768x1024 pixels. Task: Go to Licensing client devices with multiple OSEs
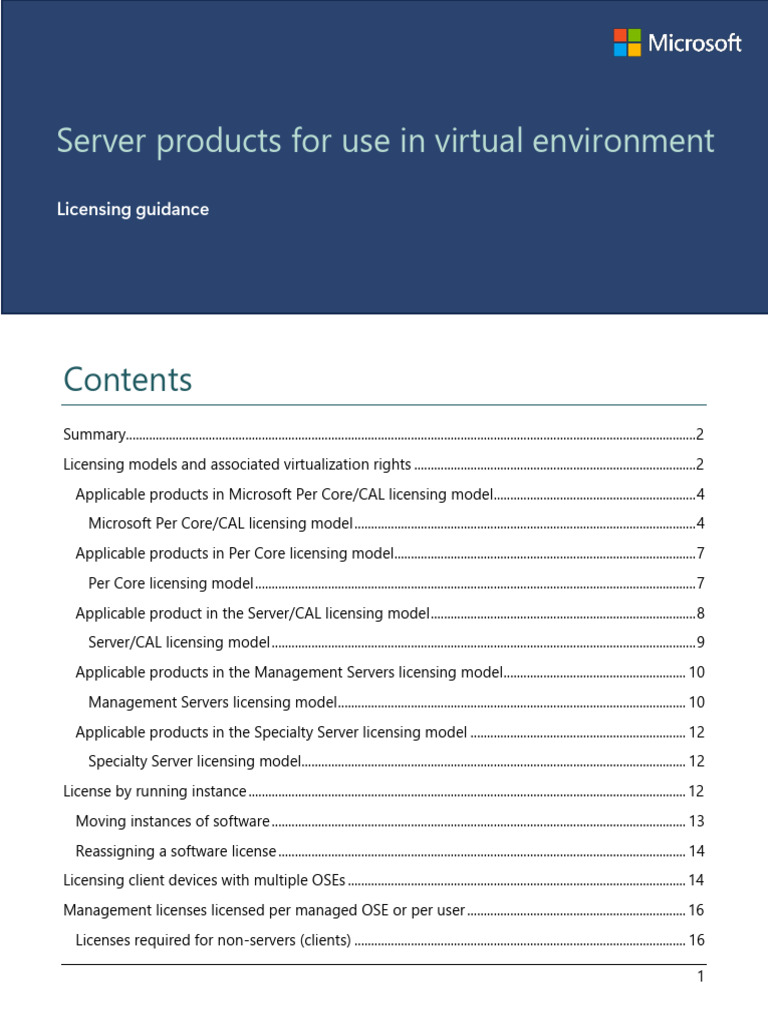(x=383, y=880)
